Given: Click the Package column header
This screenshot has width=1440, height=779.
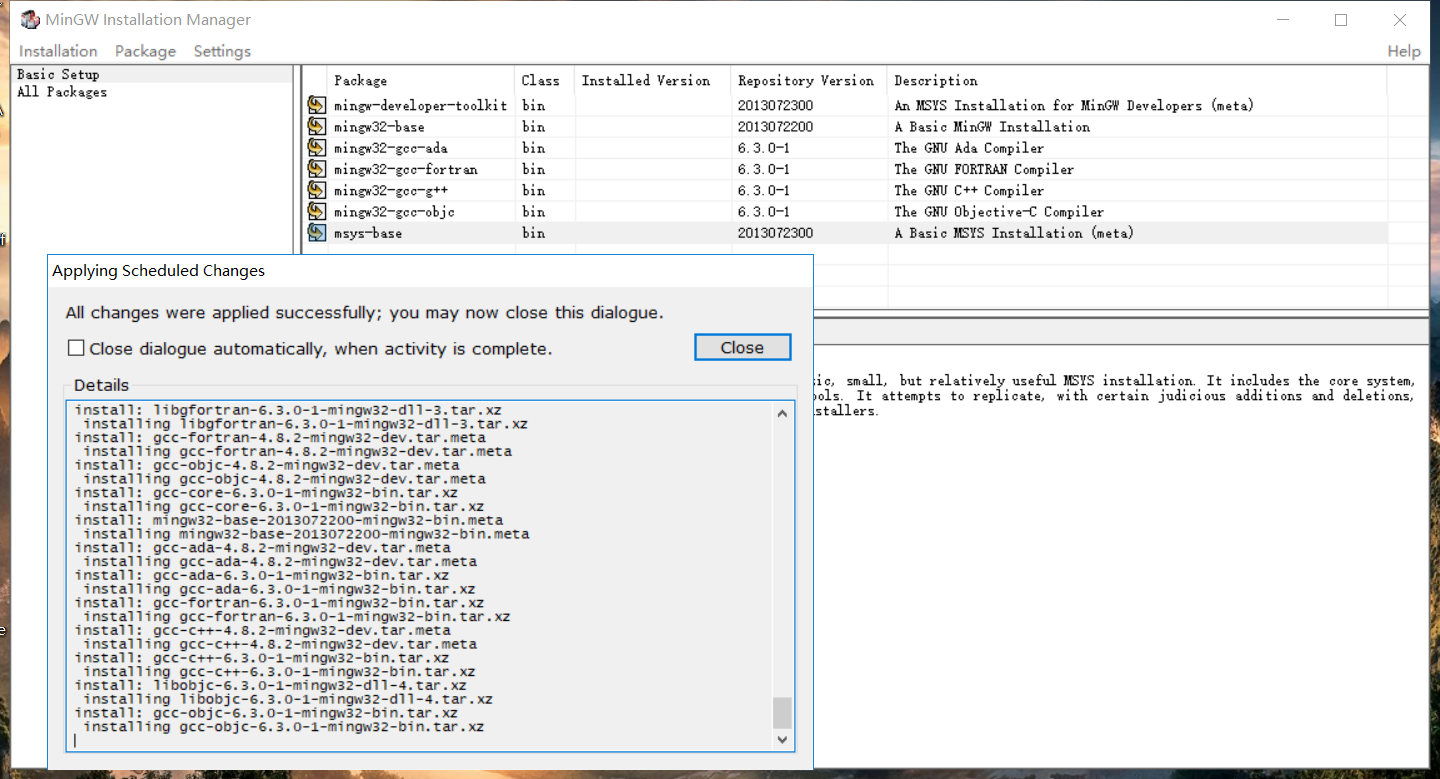Looking at the screenshot, I should (422, 80).
